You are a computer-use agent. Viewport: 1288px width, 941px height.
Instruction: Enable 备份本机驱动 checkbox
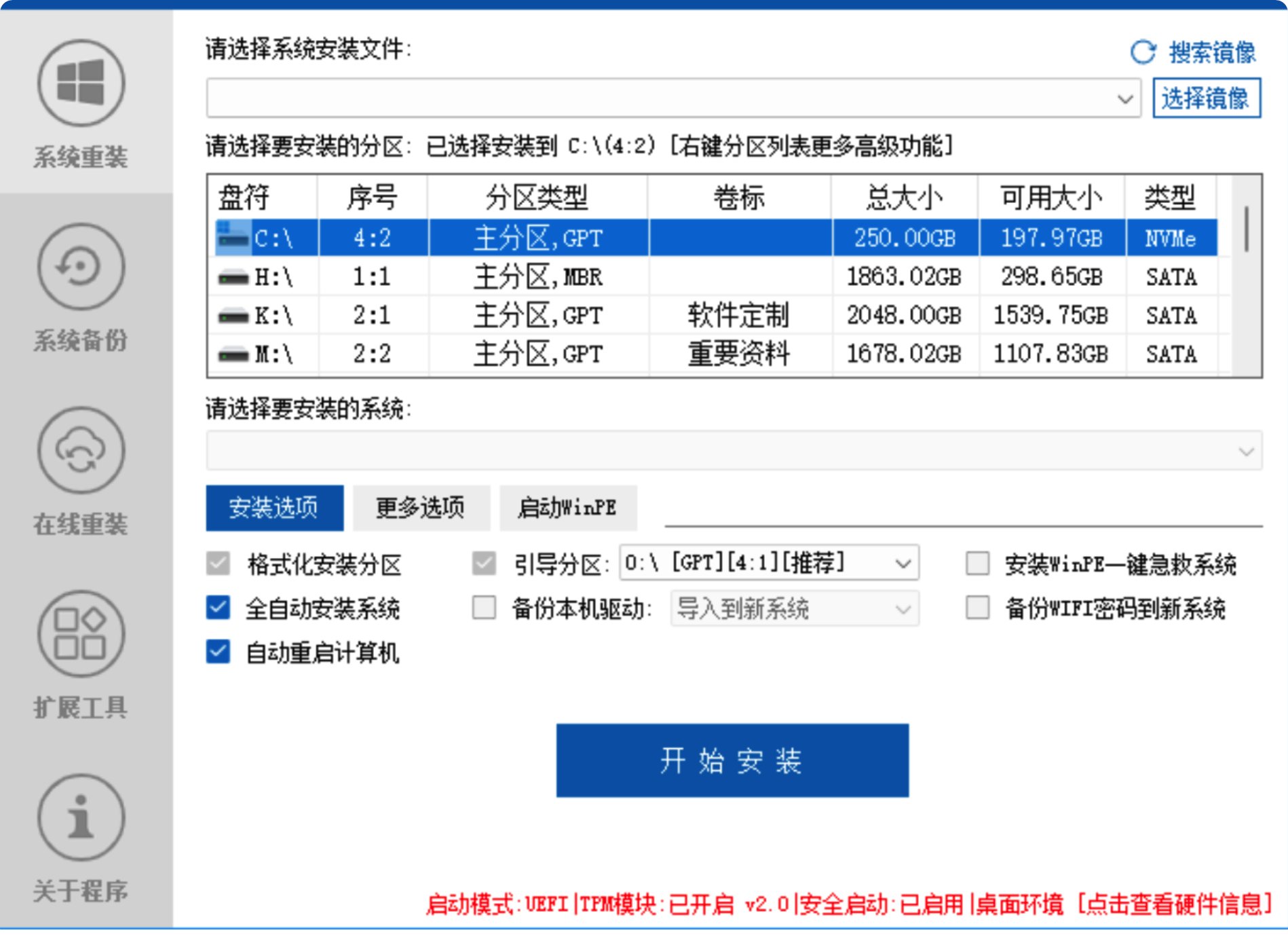[x=484, y=608]
